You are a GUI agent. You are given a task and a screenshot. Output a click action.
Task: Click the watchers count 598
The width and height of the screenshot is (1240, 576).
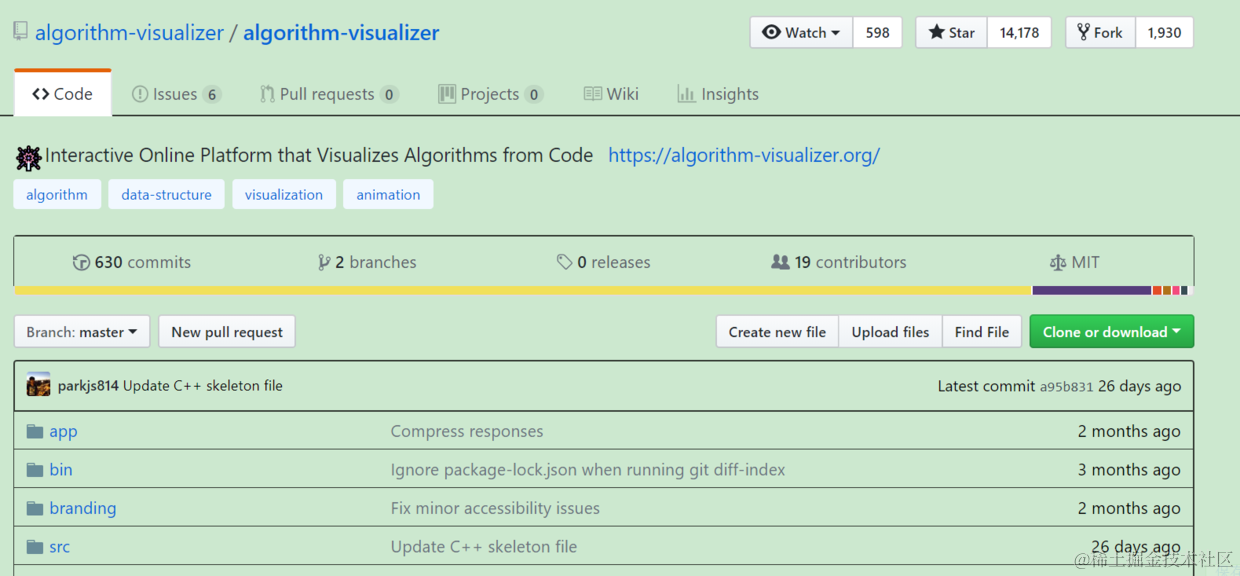(878, 32)
